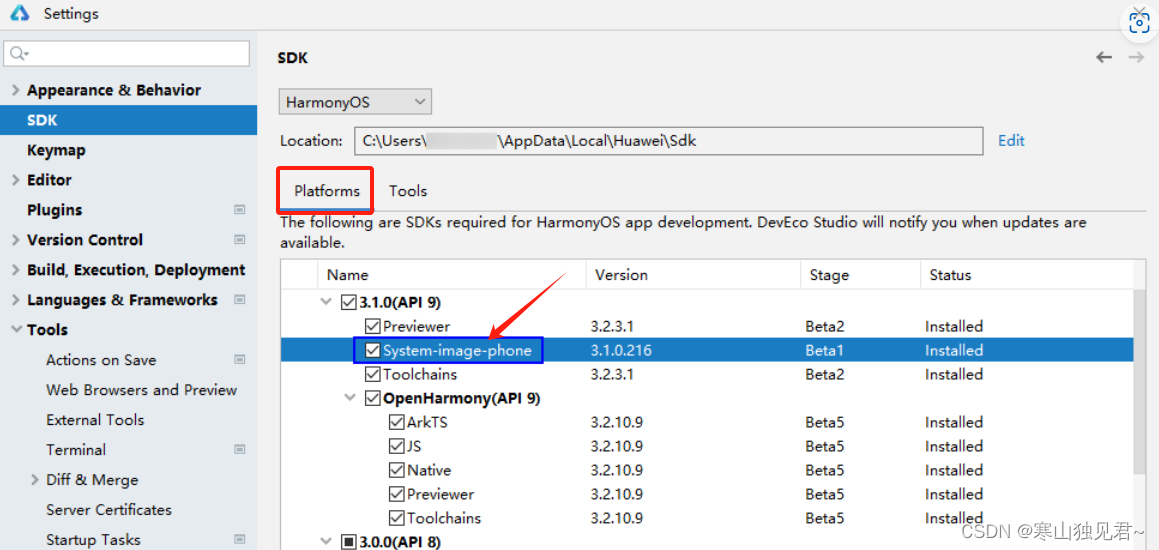Toggle the 3.1.0(API 9) checkbox

click(348, 302)
